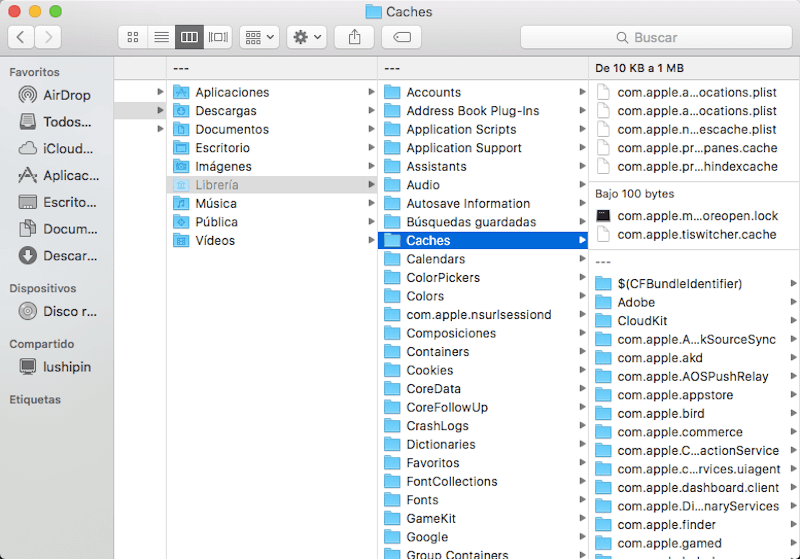800x559 pixels.
Task: Open the Fonts folder
Action: click(483, 500)
